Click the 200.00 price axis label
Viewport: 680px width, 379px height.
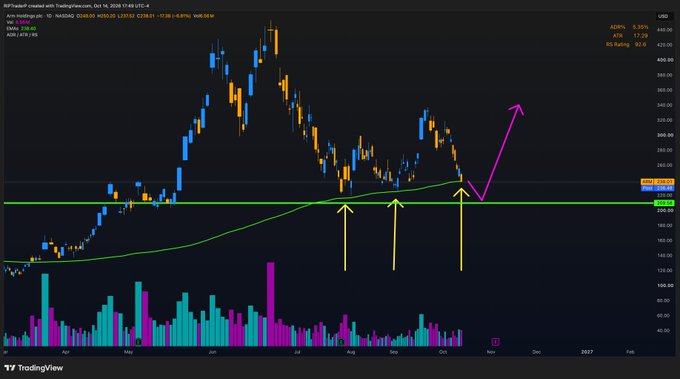pyautogui.click(x=664, y=210)
